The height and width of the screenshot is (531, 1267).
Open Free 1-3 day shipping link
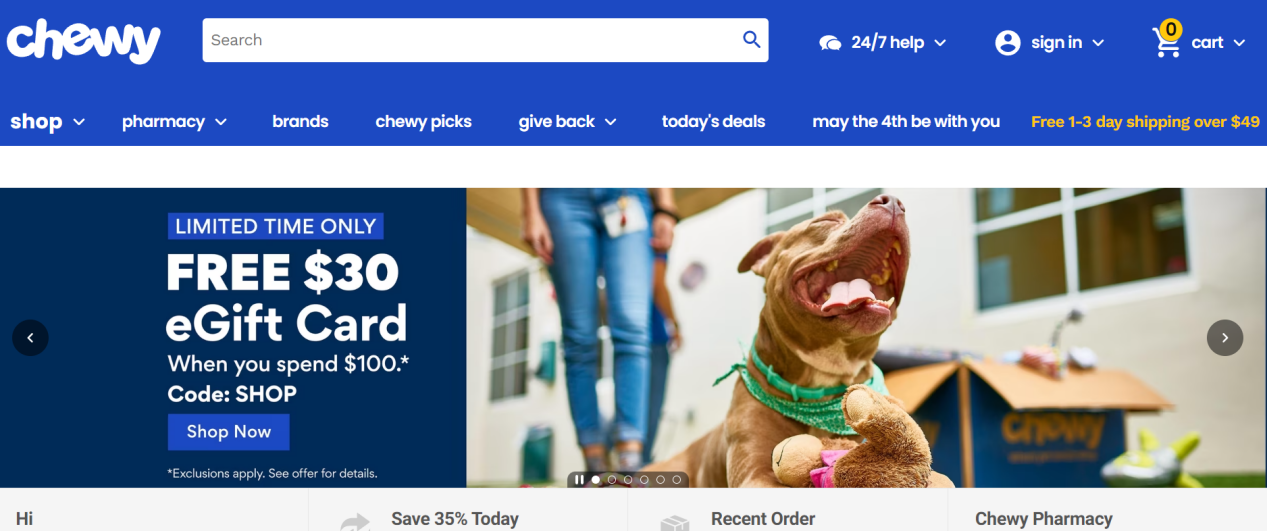pyautogui.click(x=1145, y=121)
